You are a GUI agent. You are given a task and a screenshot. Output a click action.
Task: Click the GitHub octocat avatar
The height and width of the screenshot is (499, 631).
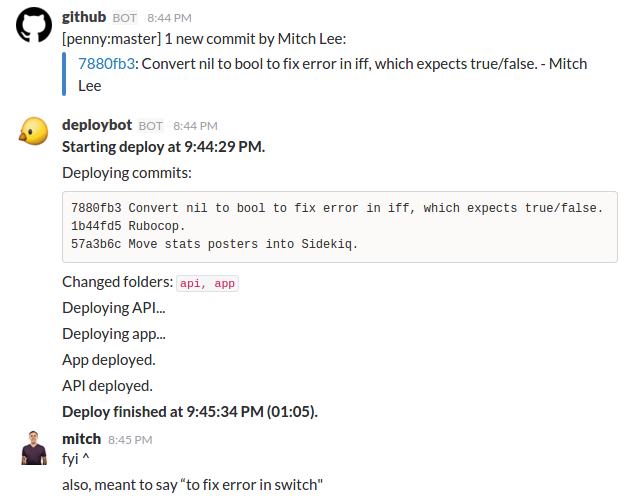point(34,28)
